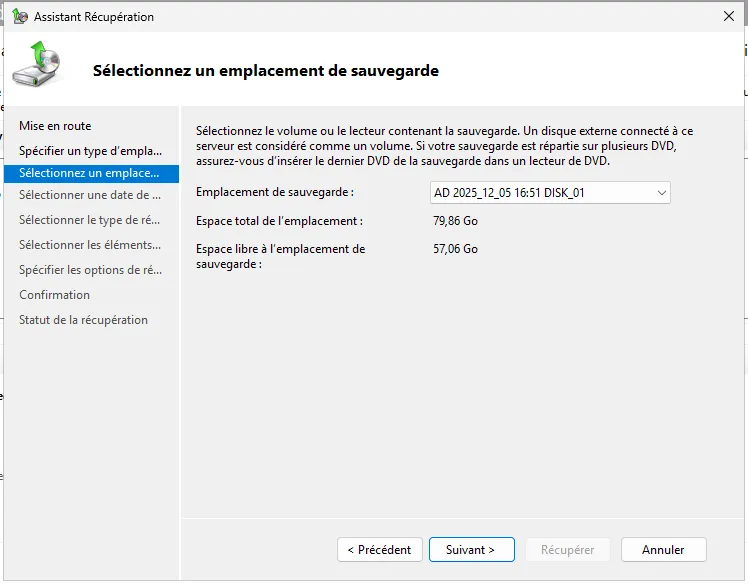Click the Sélectionner une date de sauvegarde step

[x=90, y=195]
